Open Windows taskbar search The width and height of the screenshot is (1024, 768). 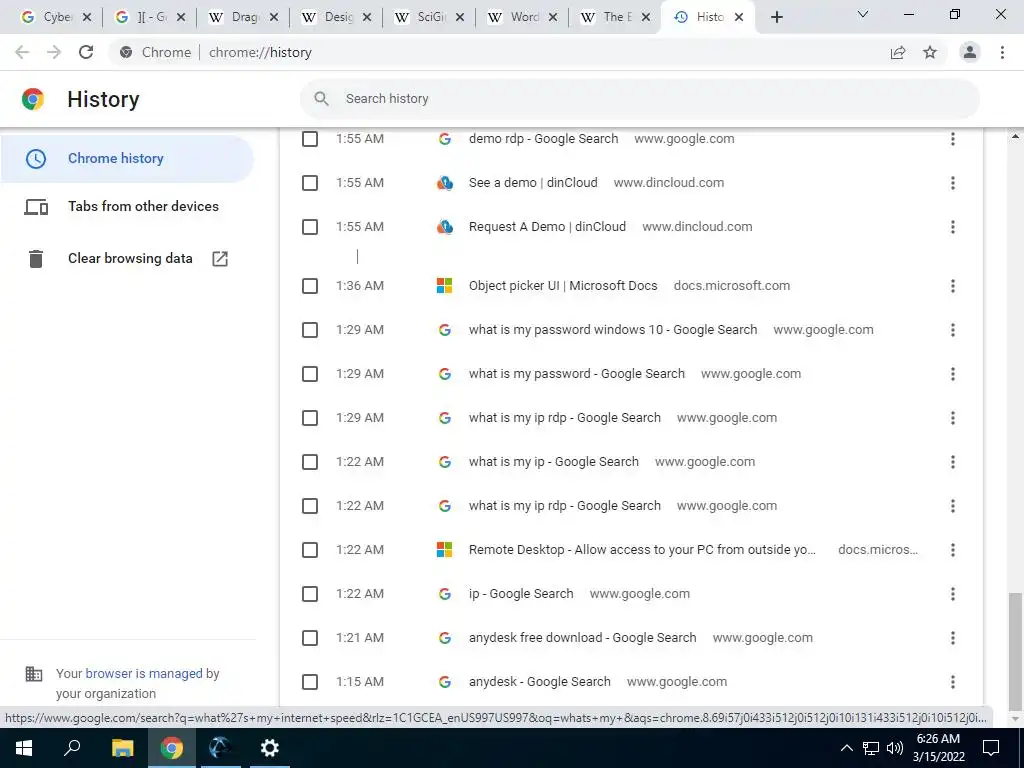coord(72,748)
